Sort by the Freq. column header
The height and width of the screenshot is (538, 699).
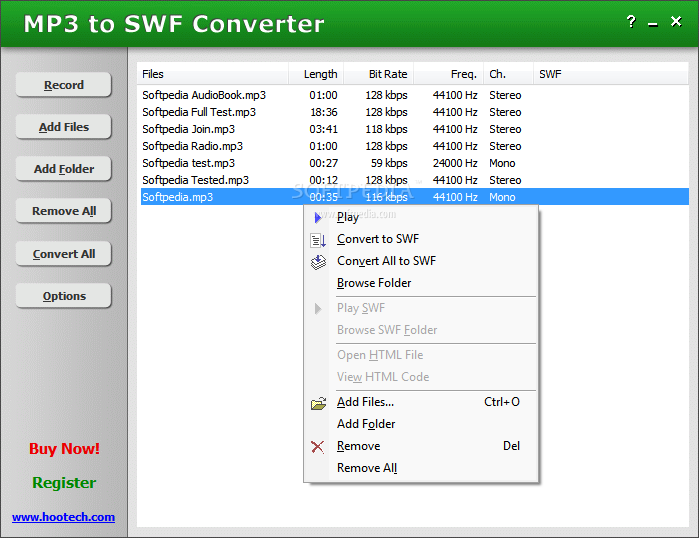point(448,74)
